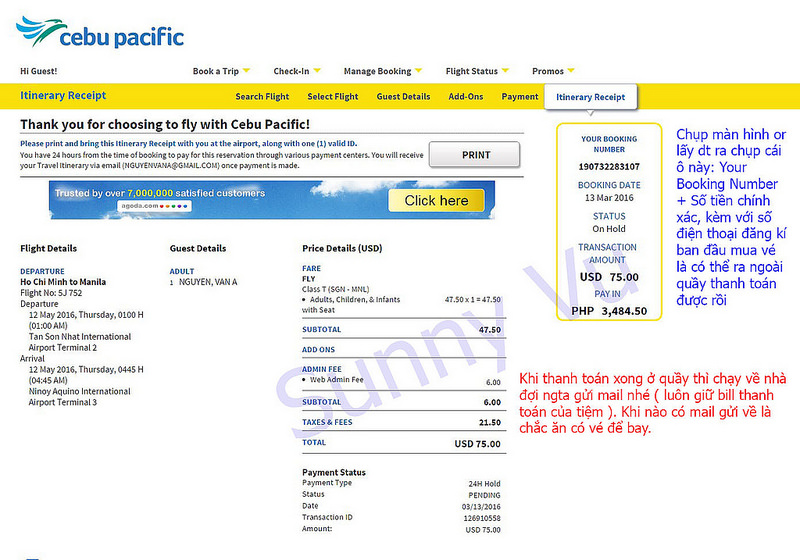The height and width of the screenshot is (560, 800).
Task: Click 'Ho Chi Minh to Manila' route text
Action: [x=63, y=282]
